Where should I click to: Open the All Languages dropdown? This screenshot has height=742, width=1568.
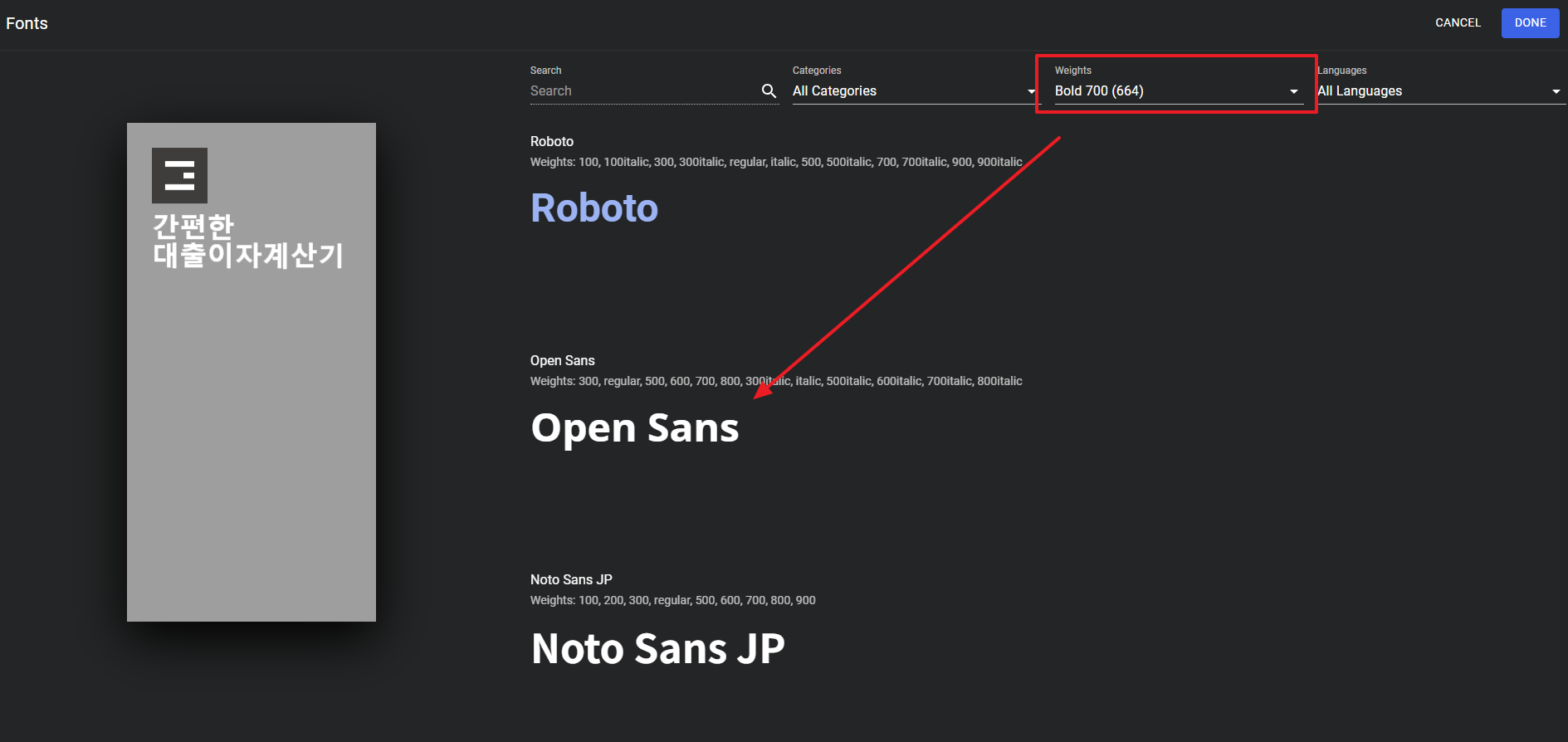(x=1440, y=90)
